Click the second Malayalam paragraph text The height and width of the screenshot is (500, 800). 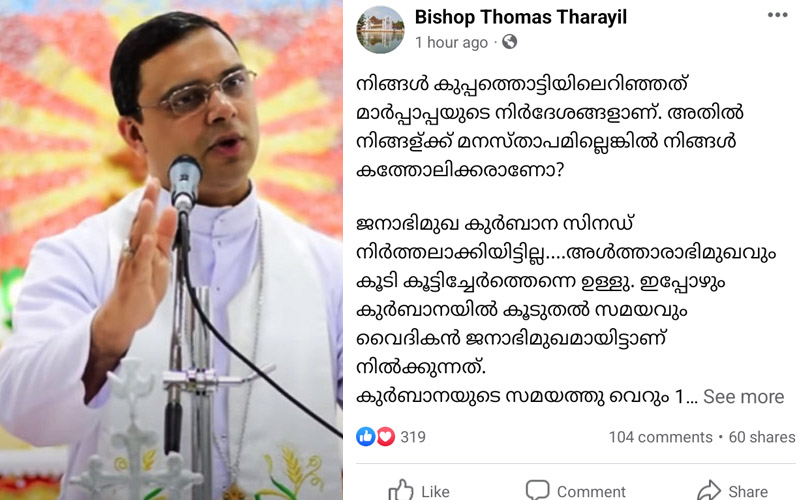tap(566, 296)
